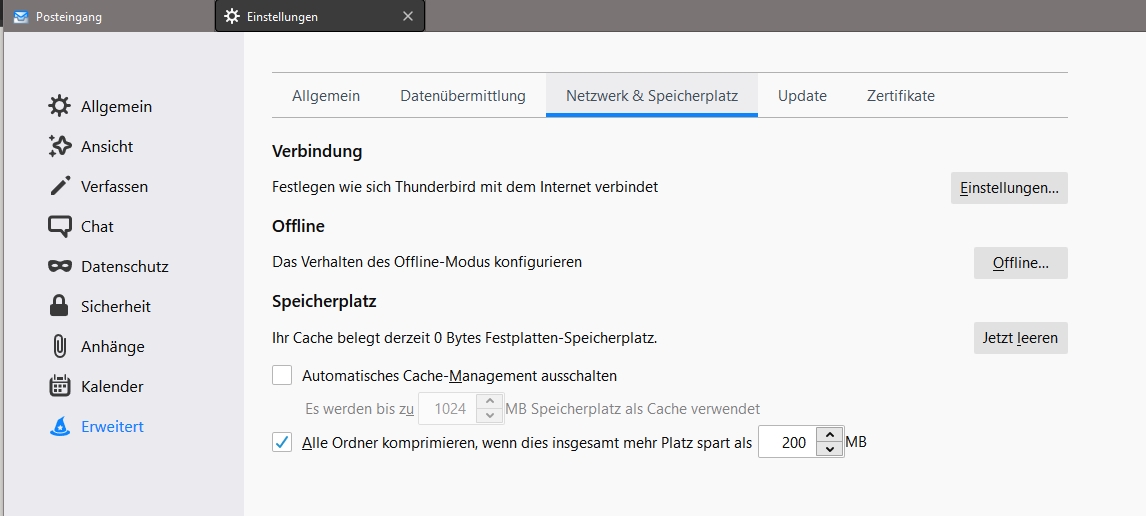Open Sicherheit via the padlock icon
Viewport: 1146px width, 516px height.
[60, 306]
